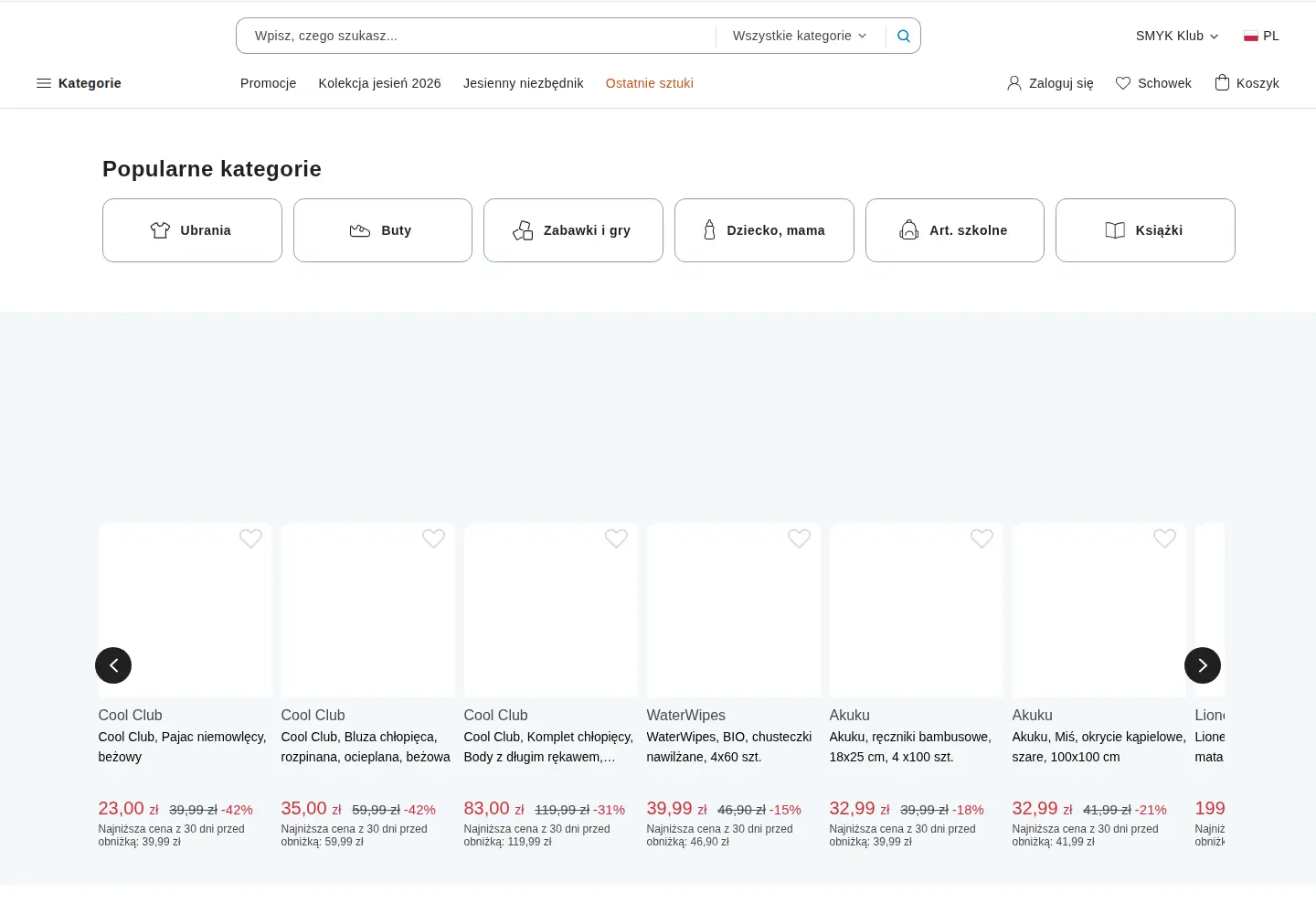This screenshot has height=914, width=1316.
Task: Open the Buty category
Action: pos(383,230)
